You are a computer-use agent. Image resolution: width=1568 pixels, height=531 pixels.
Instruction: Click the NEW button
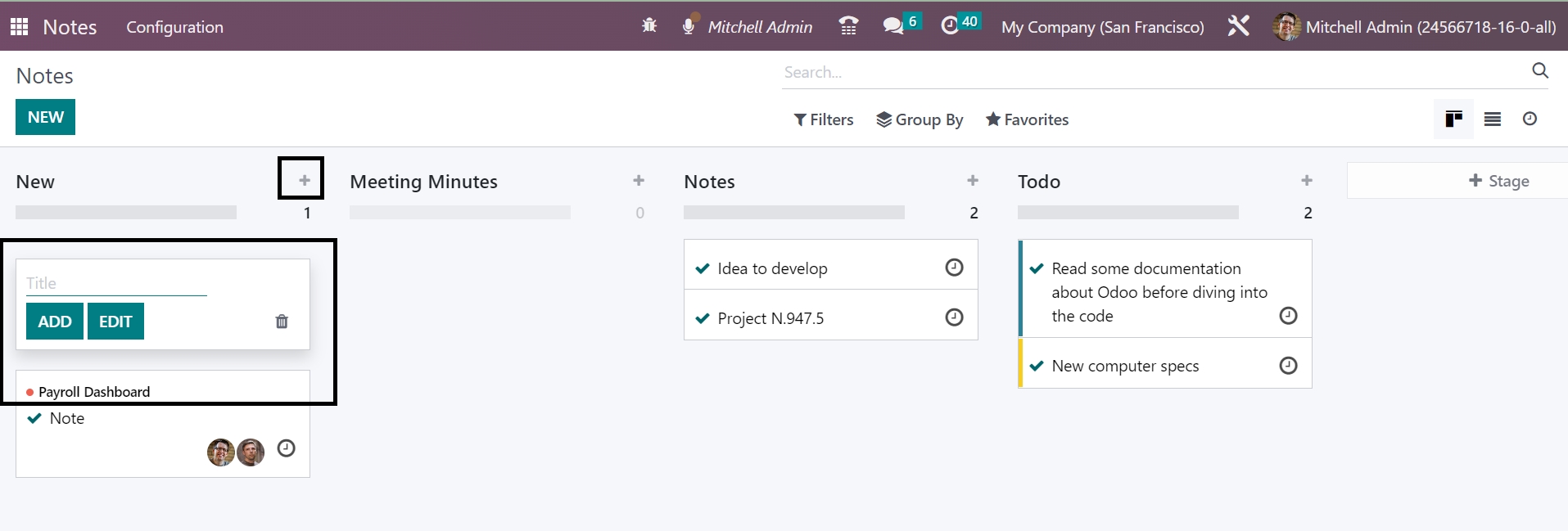coord(45,117)
